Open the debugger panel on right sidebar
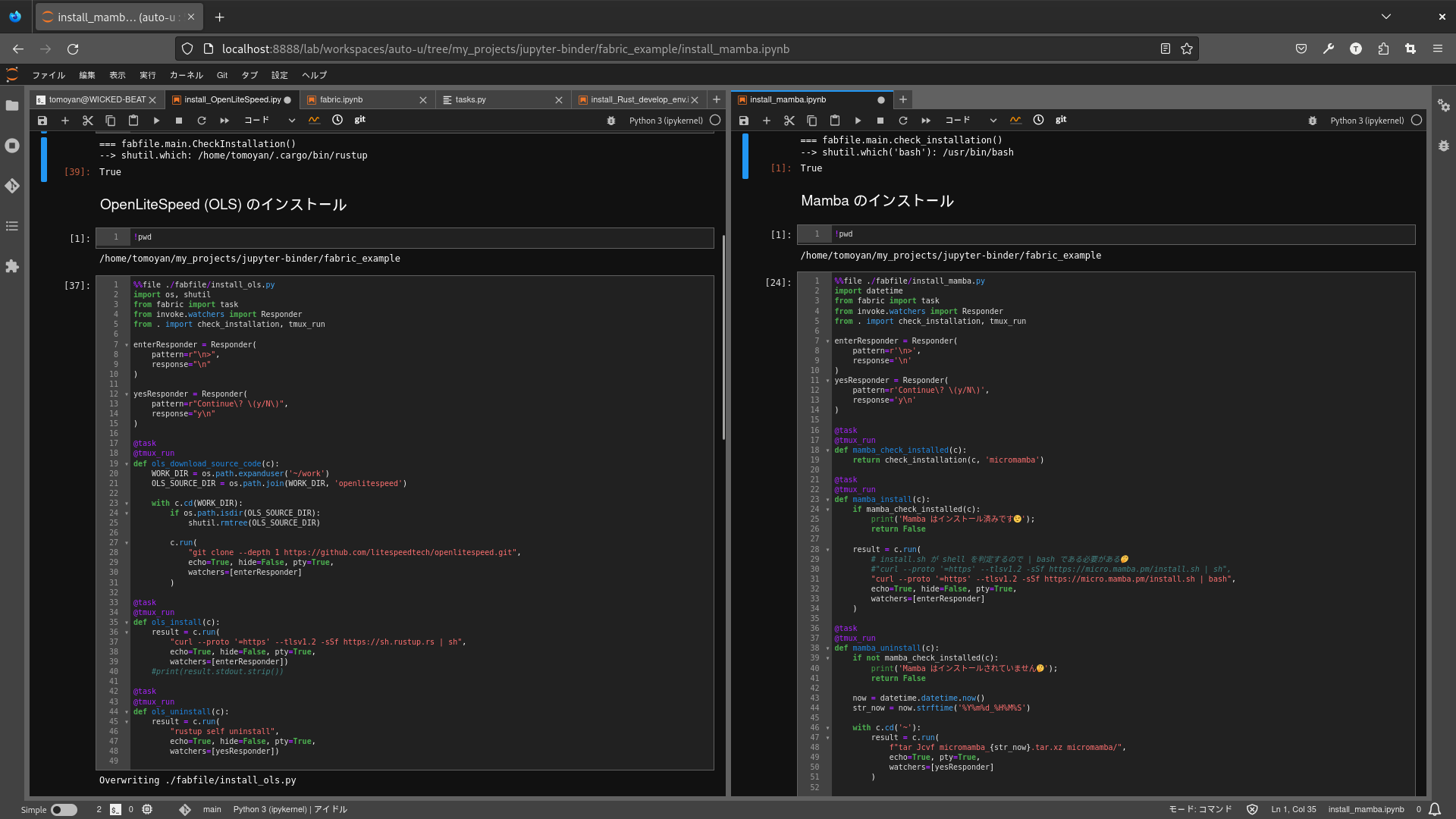The width and height of the screenshot is (1456, 819). pos(1444,146)
